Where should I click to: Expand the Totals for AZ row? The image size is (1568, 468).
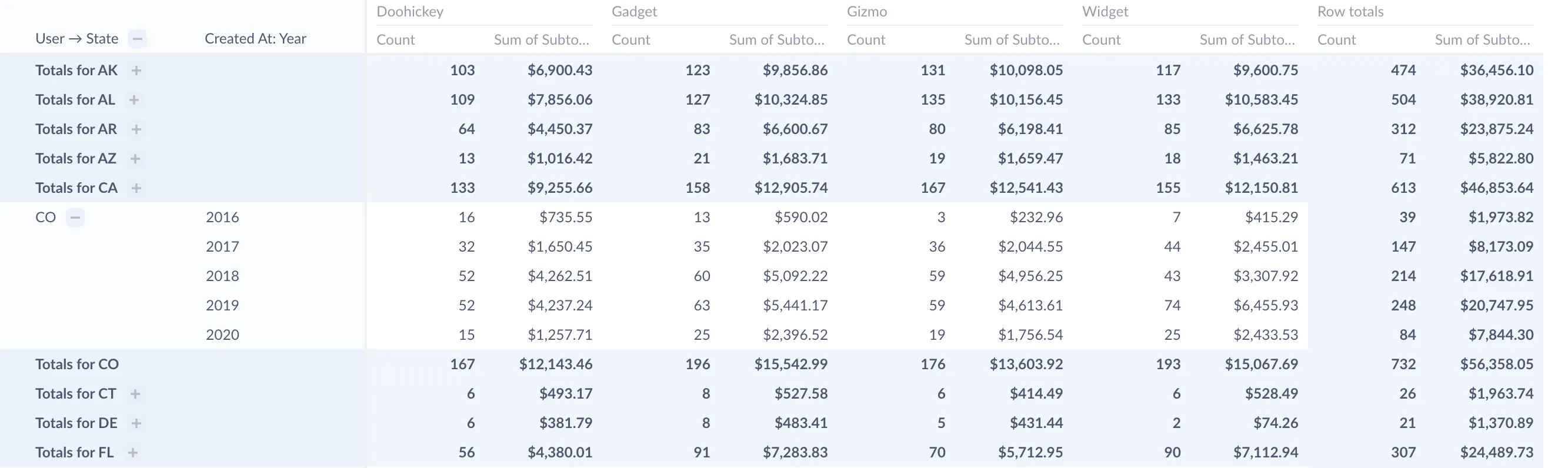coord(135,159)
